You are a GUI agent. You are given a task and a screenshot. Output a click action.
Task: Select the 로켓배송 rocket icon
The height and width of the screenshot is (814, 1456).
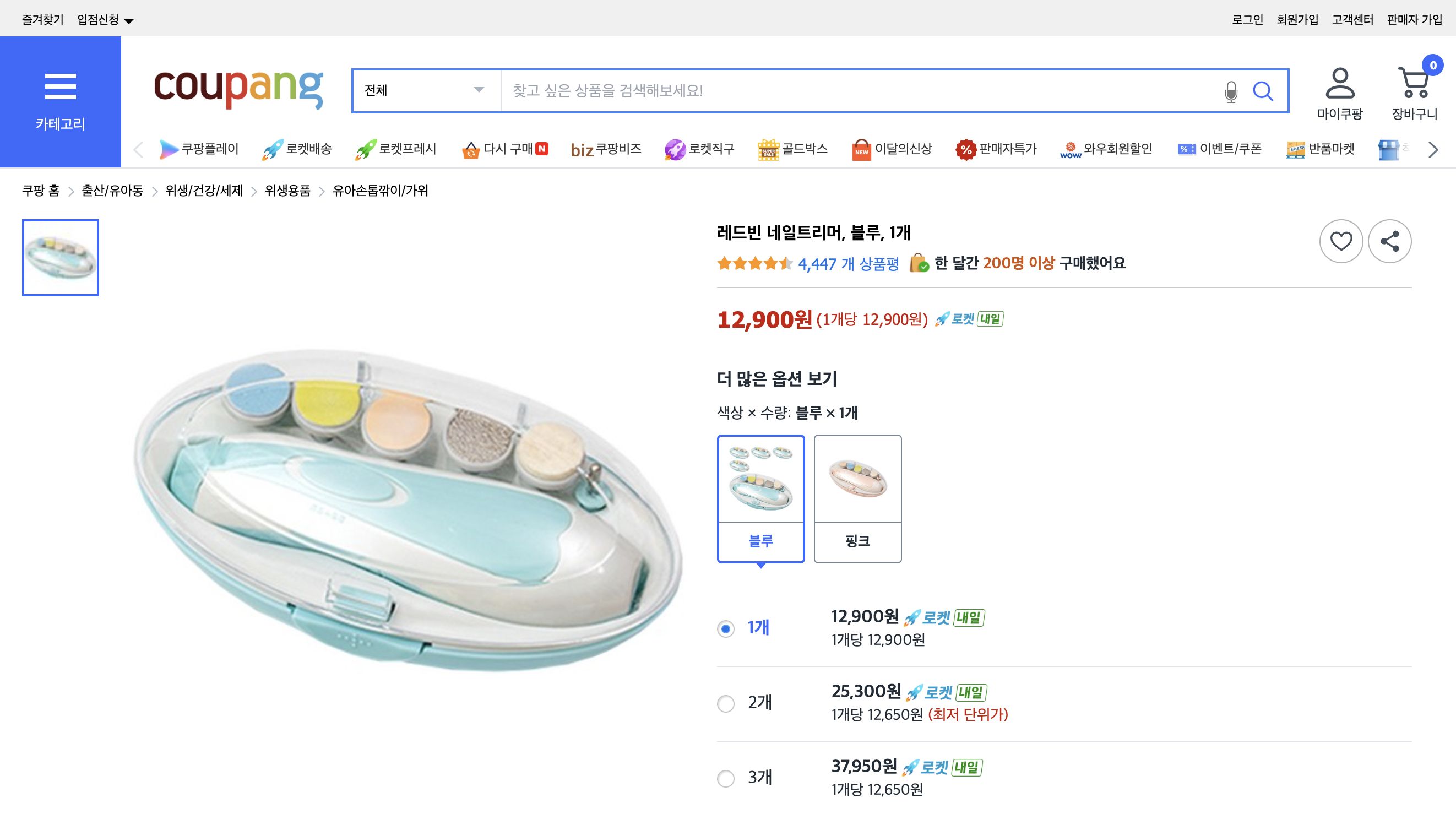click(272, 149)
